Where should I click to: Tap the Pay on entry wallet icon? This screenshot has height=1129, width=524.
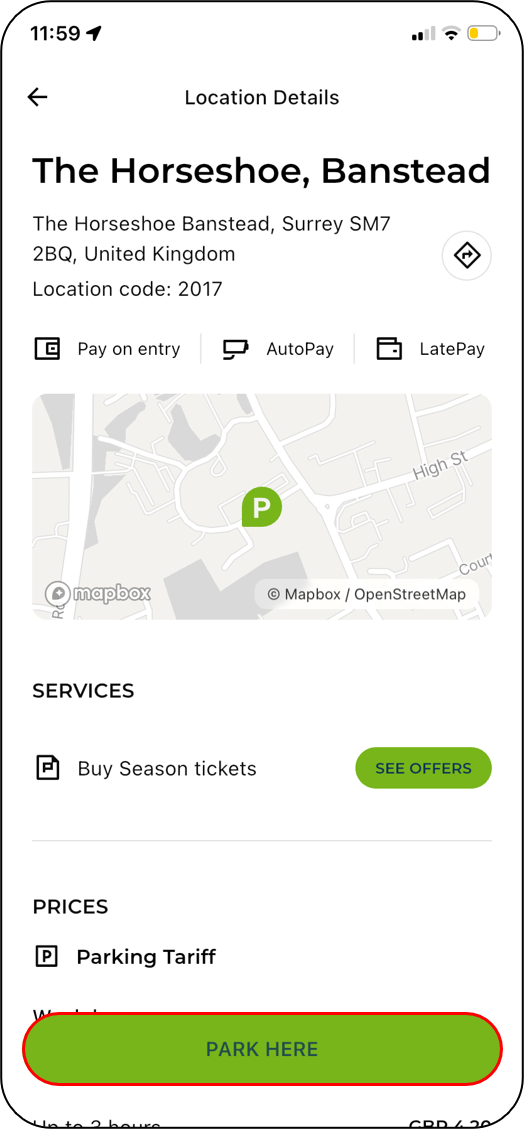click(48, 349)
